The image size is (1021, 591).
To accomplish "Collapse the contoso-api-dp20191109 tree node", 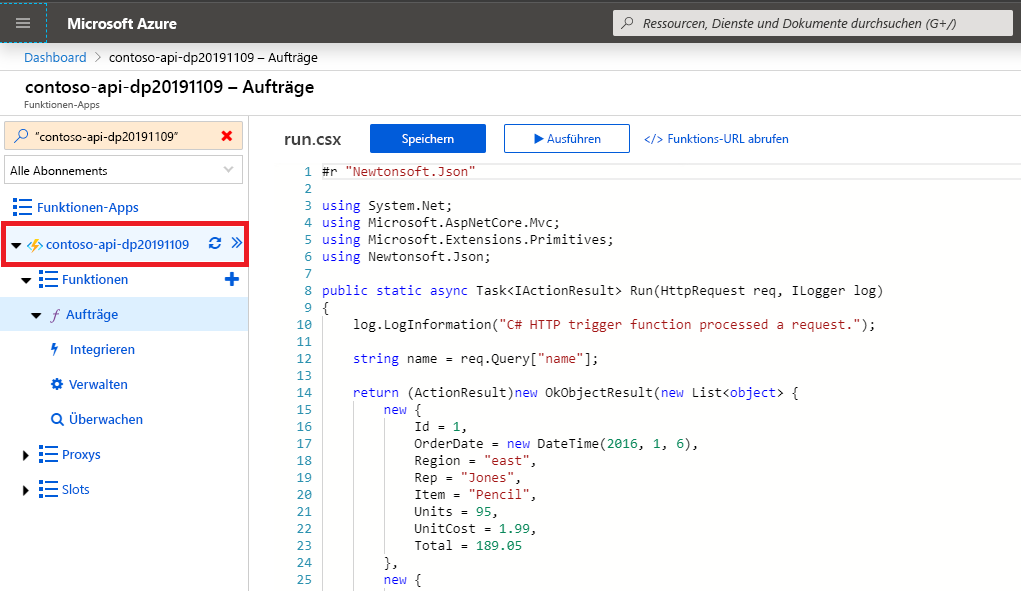I will coord(18,243).
